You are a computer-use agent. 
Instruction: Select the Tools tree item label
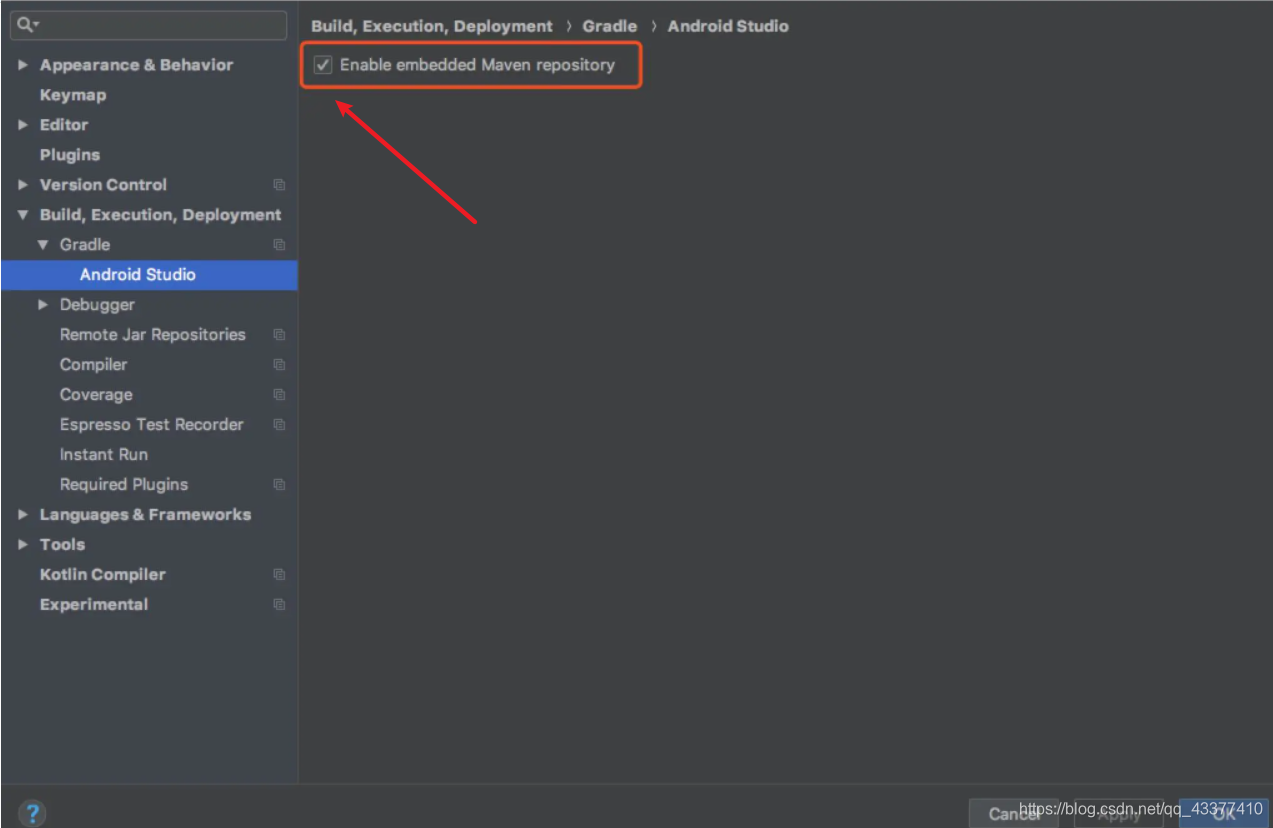pyautogui.click(x=62, y=545)
